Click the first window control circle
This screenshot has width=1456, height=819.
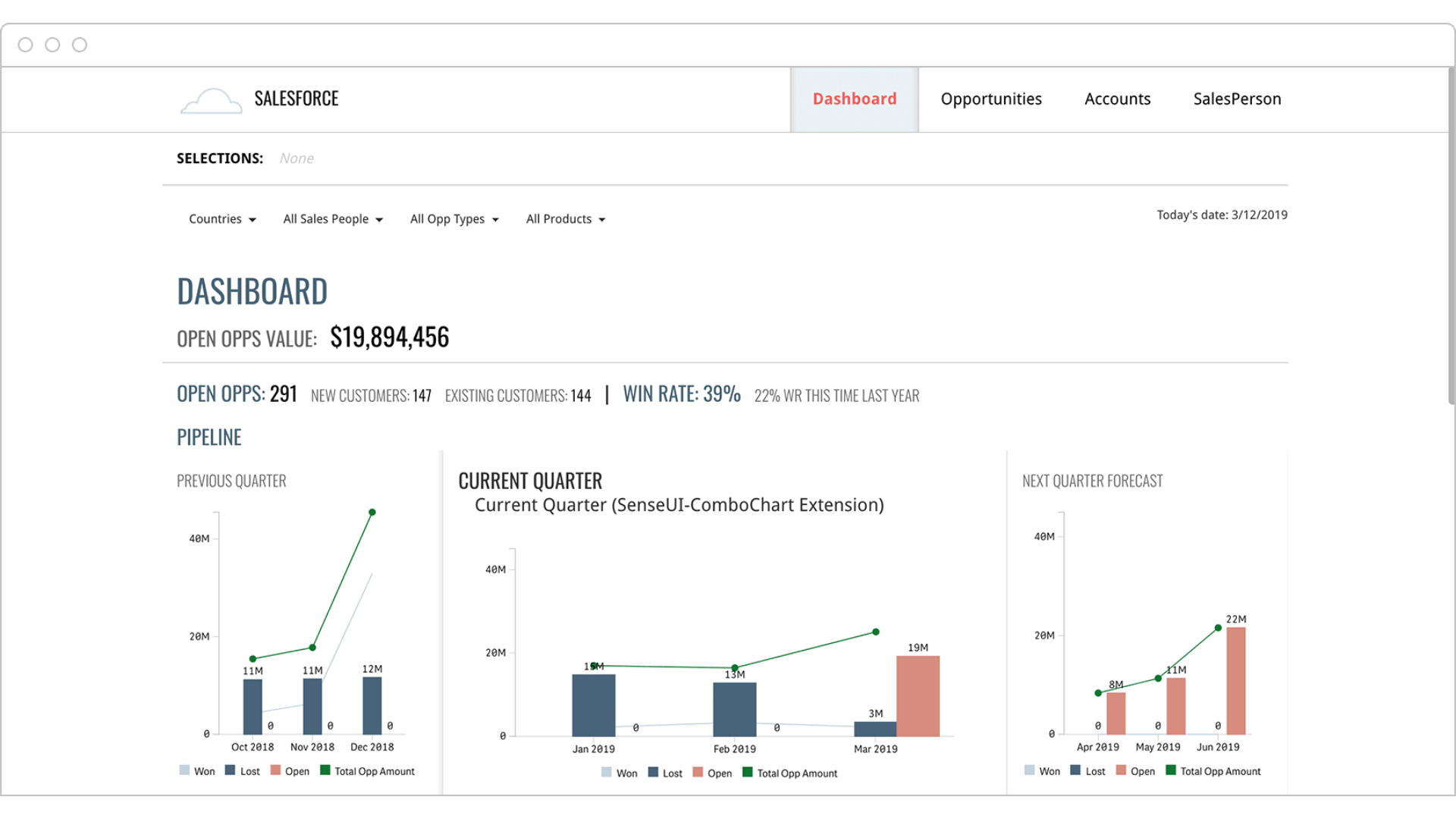25,45
